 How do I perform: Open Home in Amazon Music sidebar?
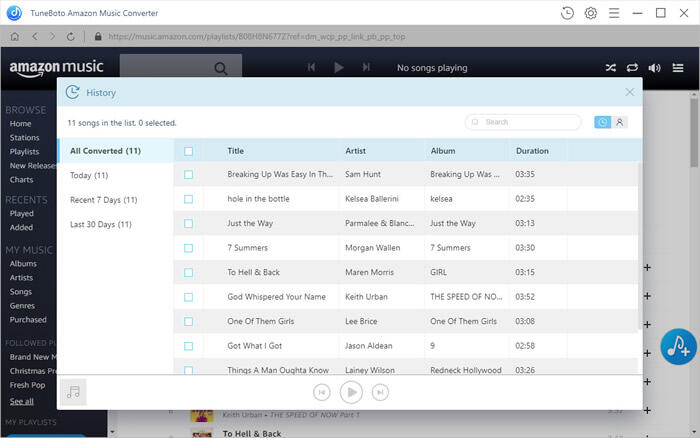point(21,124)
